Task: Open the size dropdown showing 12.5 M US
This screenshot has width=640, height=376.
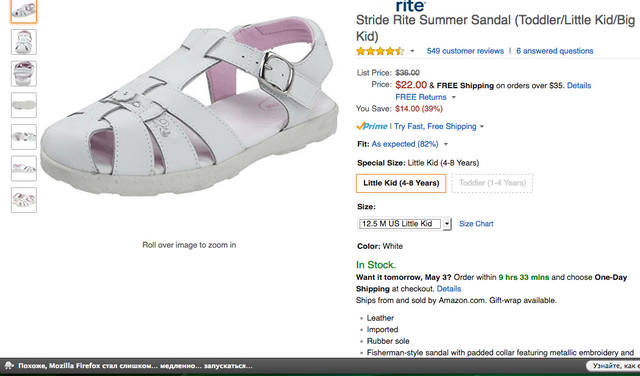Action: 404,224
